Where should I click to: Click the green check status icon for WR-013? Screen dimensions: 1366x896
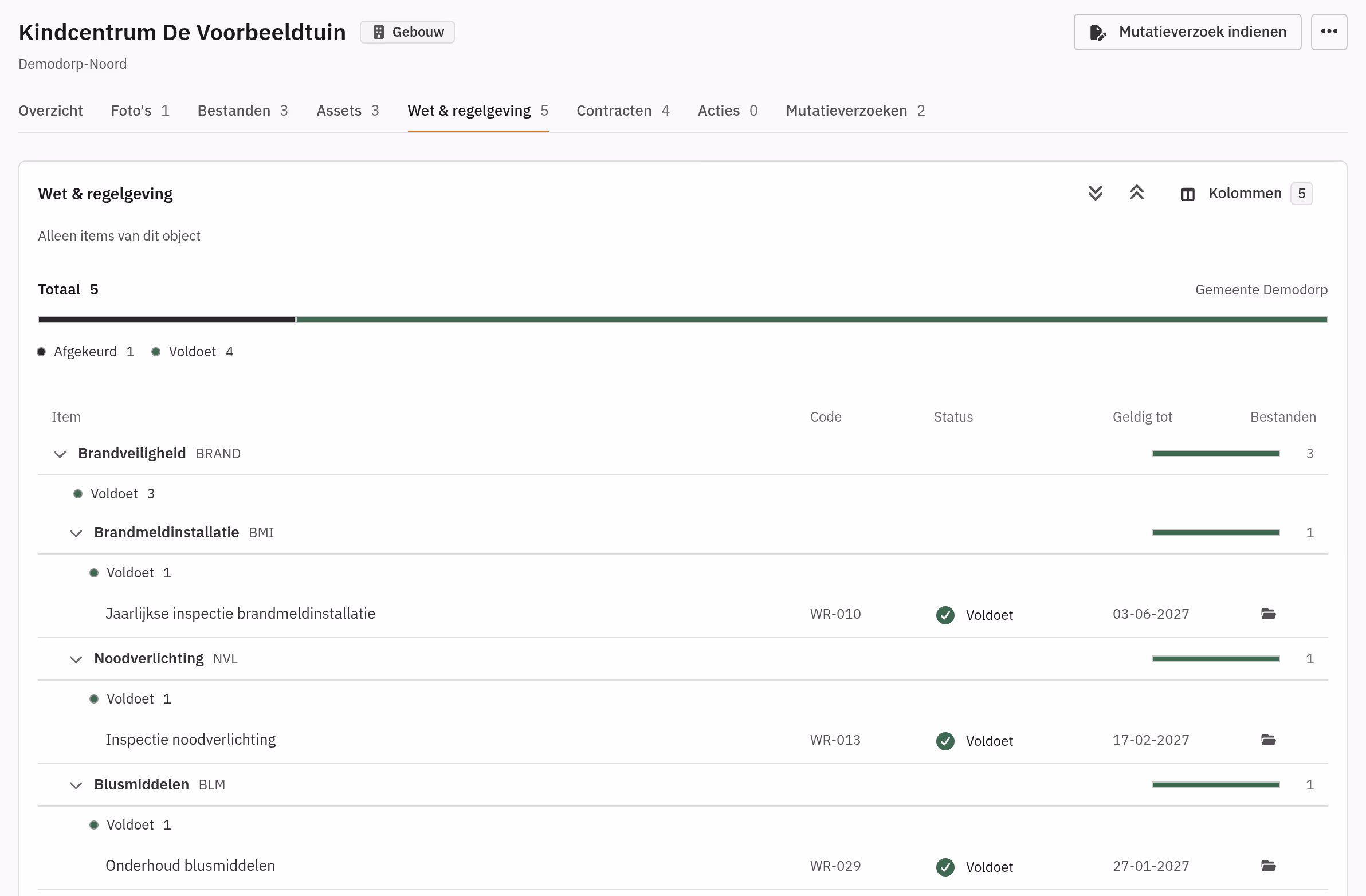pyautogui.click(x=945, y=741)
